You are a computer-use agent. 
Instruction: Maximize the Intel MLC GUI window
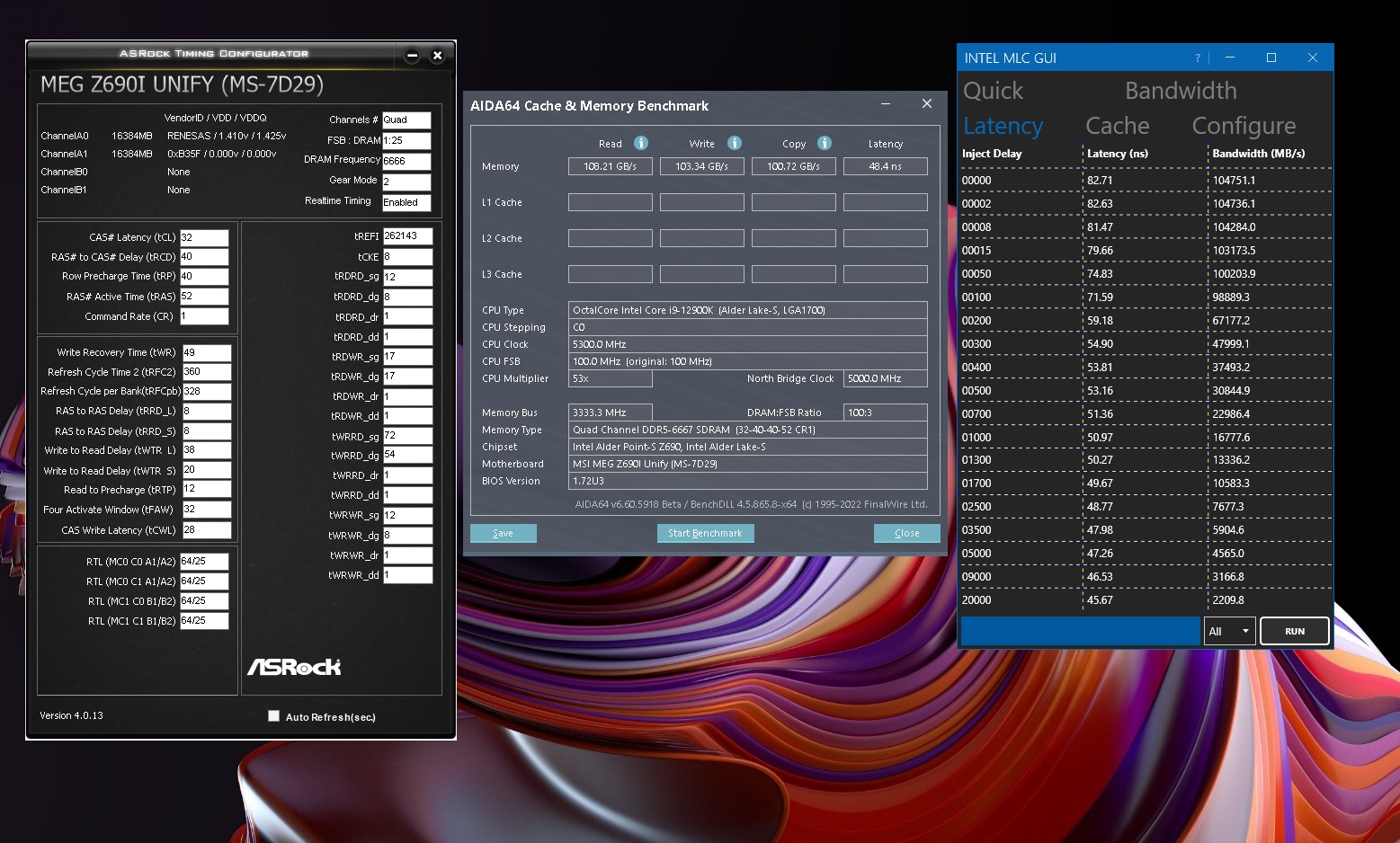point(1271,58)
